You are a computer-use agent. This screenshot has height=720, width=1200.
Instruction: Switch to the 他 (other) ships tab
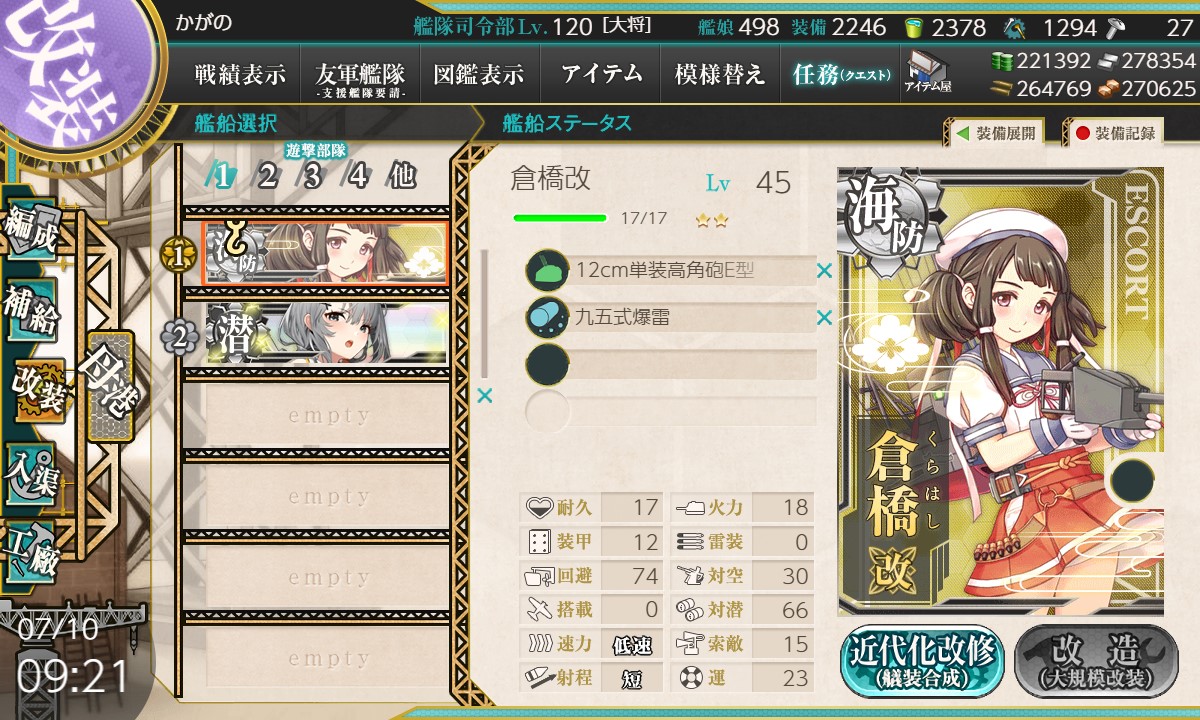(402, 176)
